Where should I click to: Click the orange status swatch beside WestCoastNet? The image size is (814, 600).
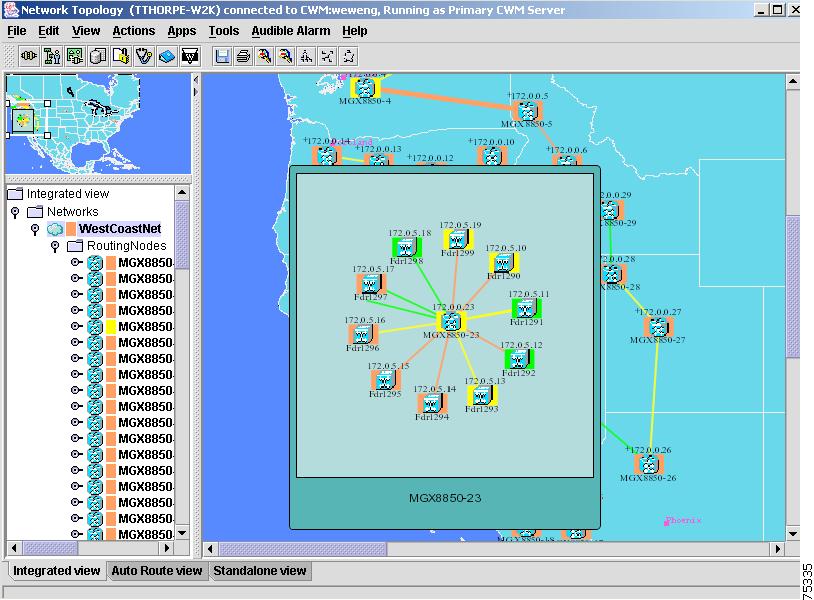point(71,229)
